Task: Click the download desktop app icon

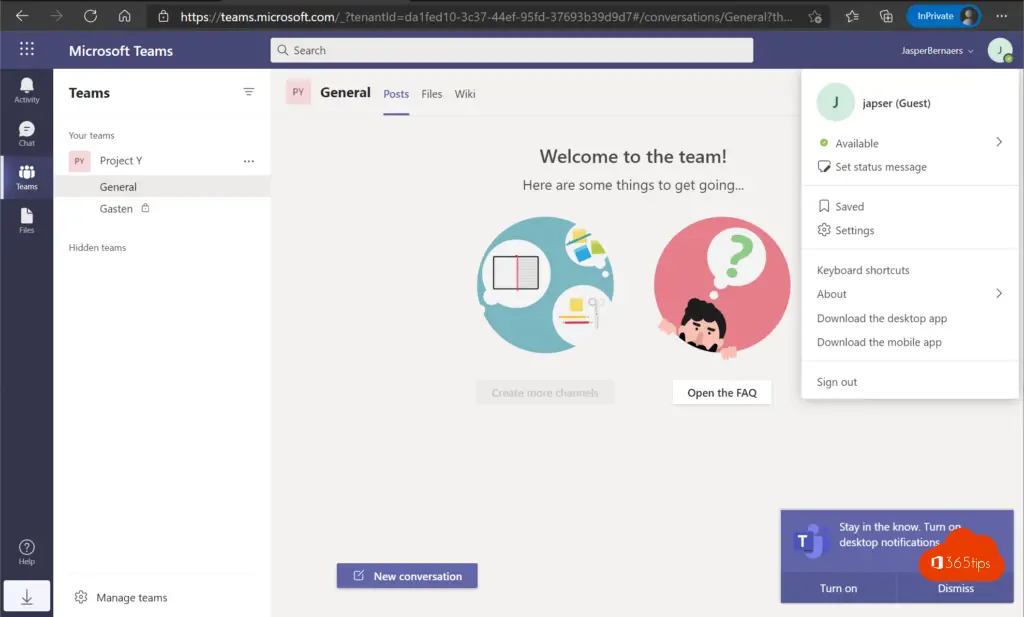Action: click(27, 596)
